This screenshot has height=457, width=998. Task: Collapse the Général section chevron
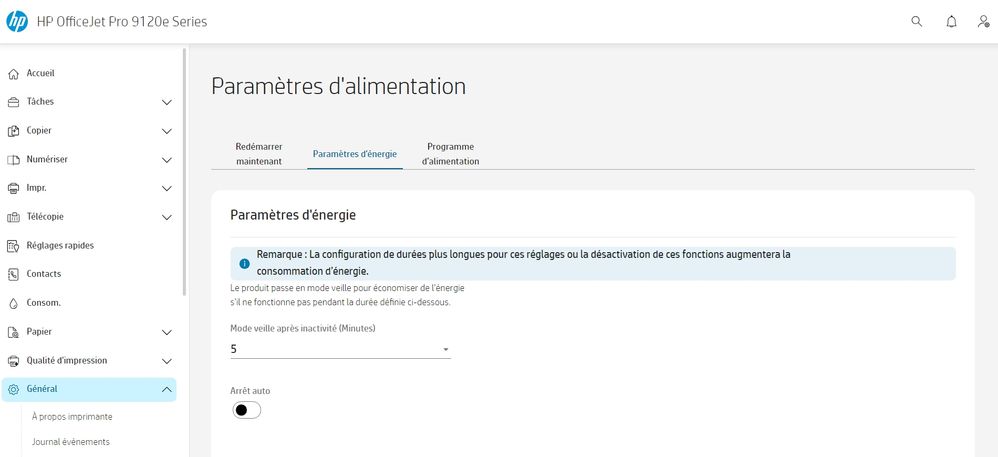coord(167,389)
